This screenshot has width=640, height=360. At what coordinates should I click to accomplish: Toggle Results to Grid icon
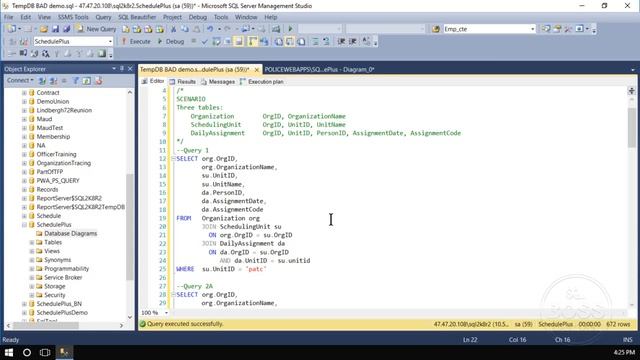[x=289, y=41]
